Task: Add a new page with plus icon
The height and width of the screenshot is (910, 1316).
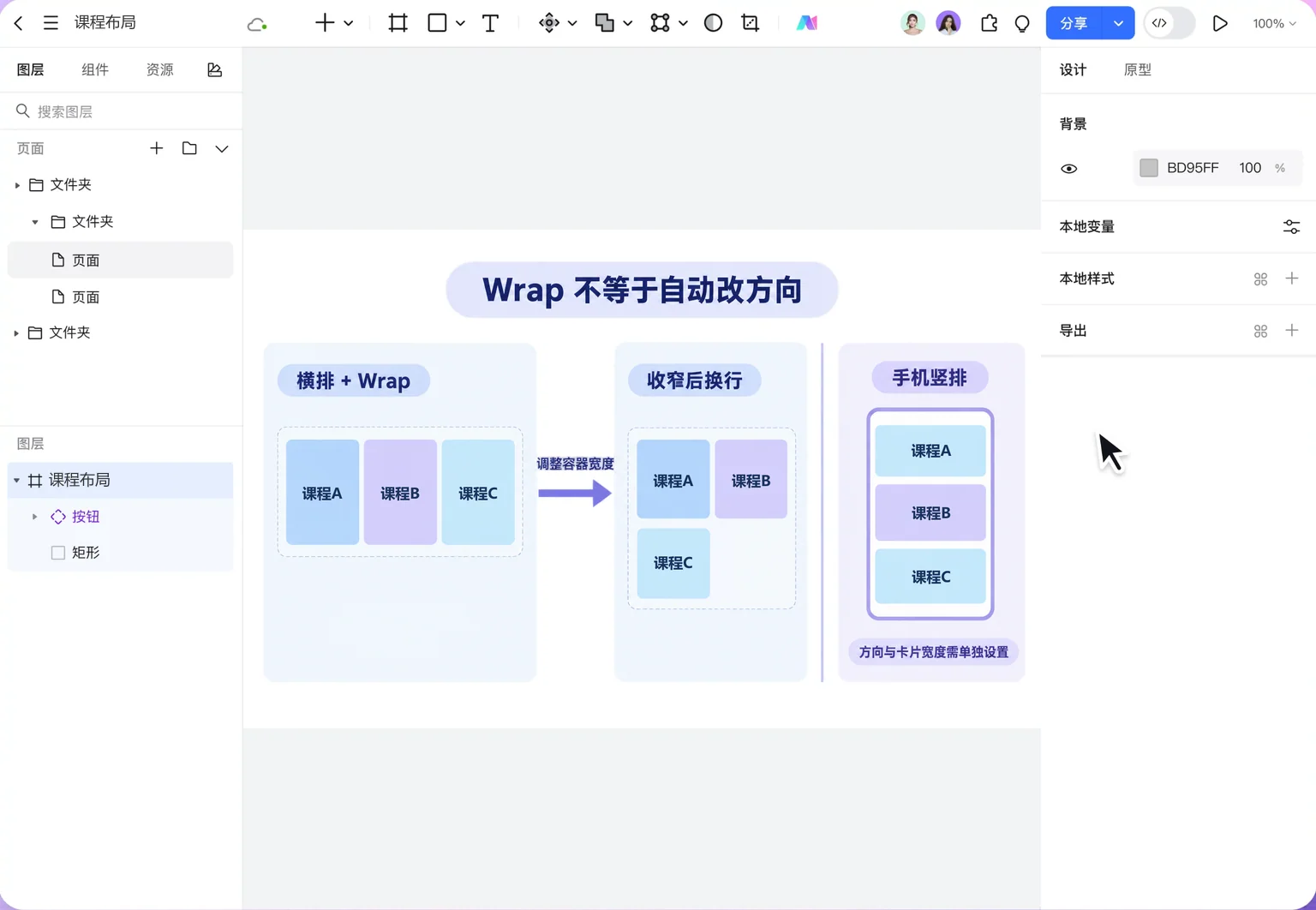Action: tap(156, 148)
